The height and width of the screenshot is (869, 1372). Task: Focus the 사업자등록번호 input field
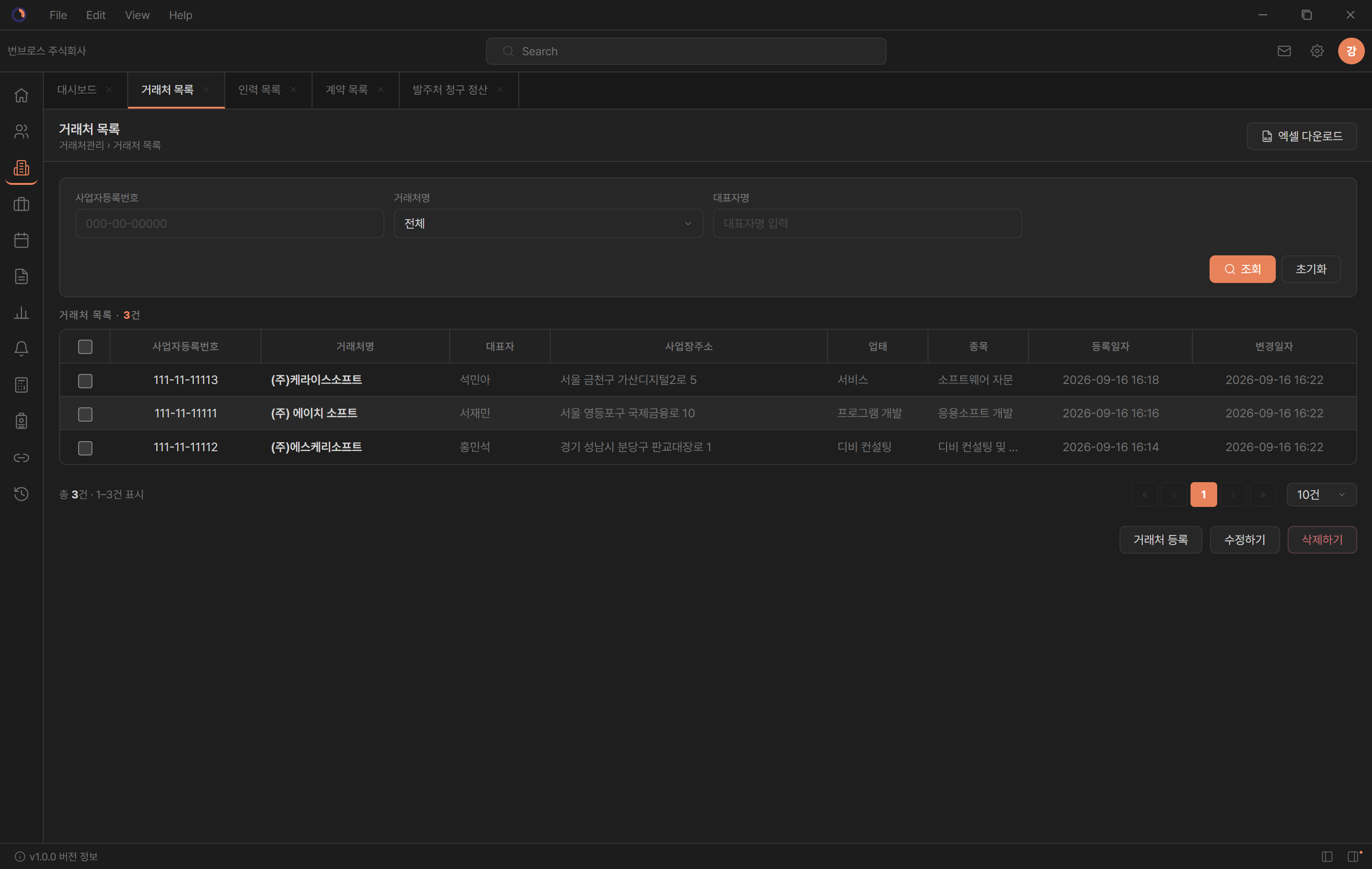tap(230, 223)
